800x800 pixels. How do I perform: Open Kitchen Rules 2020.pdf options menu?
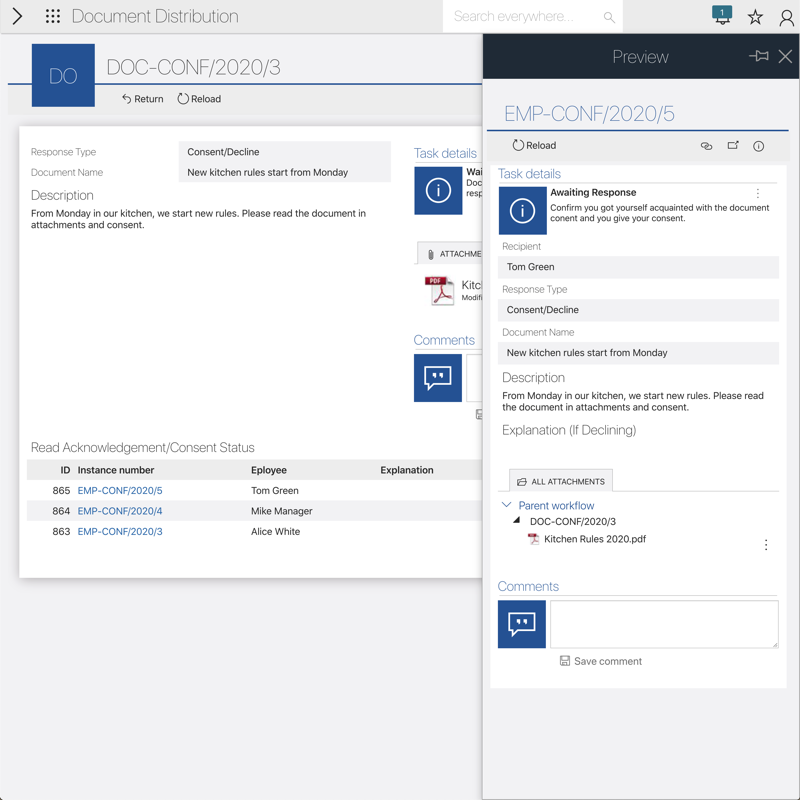point(766,545)
